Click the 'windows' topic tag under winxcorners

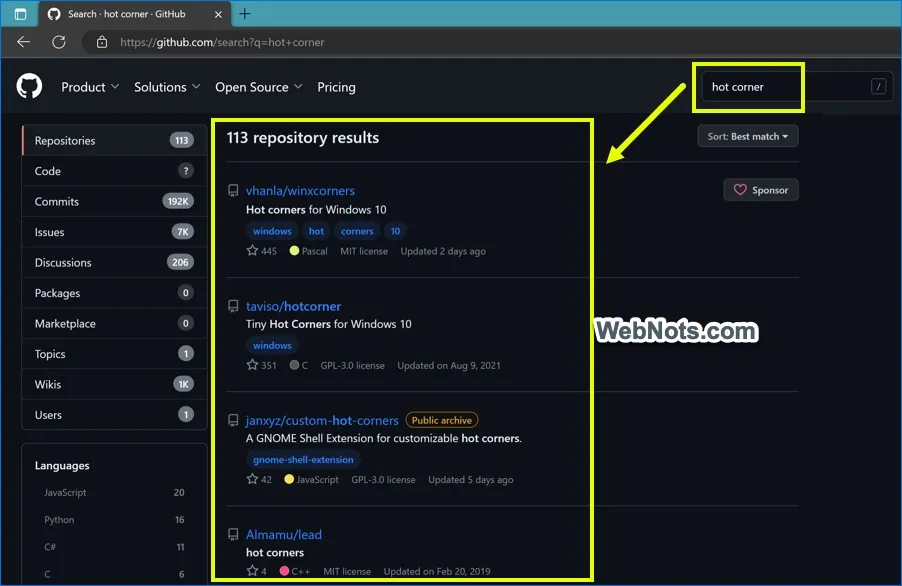[272, 231]
